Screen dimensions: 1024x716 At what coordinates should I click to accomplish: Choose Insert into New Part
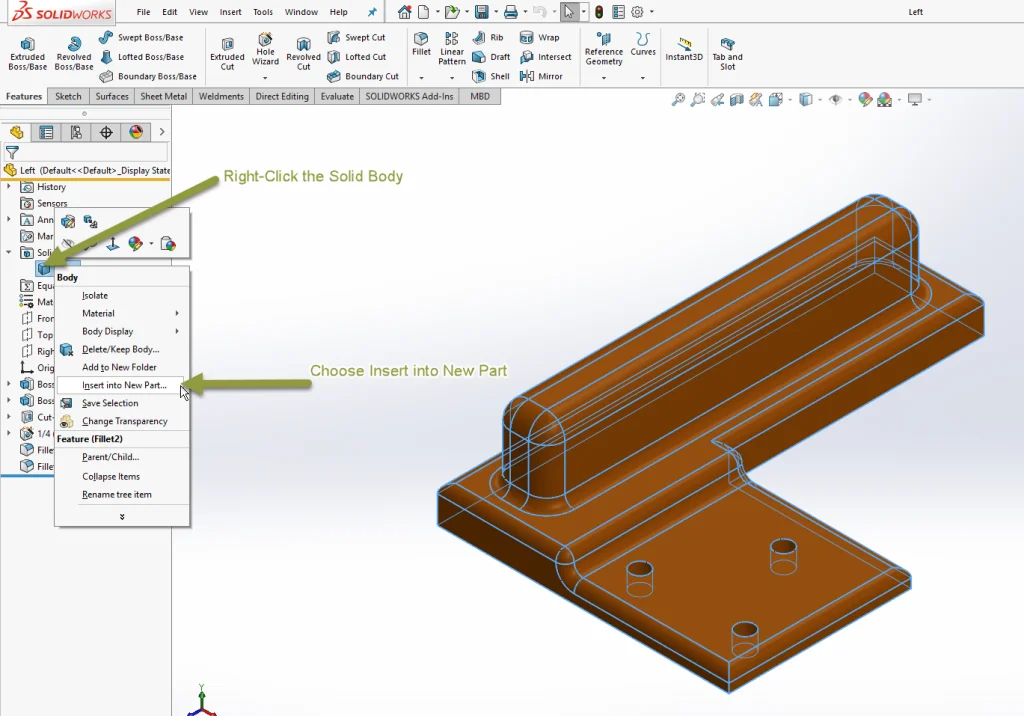[122, 385]
